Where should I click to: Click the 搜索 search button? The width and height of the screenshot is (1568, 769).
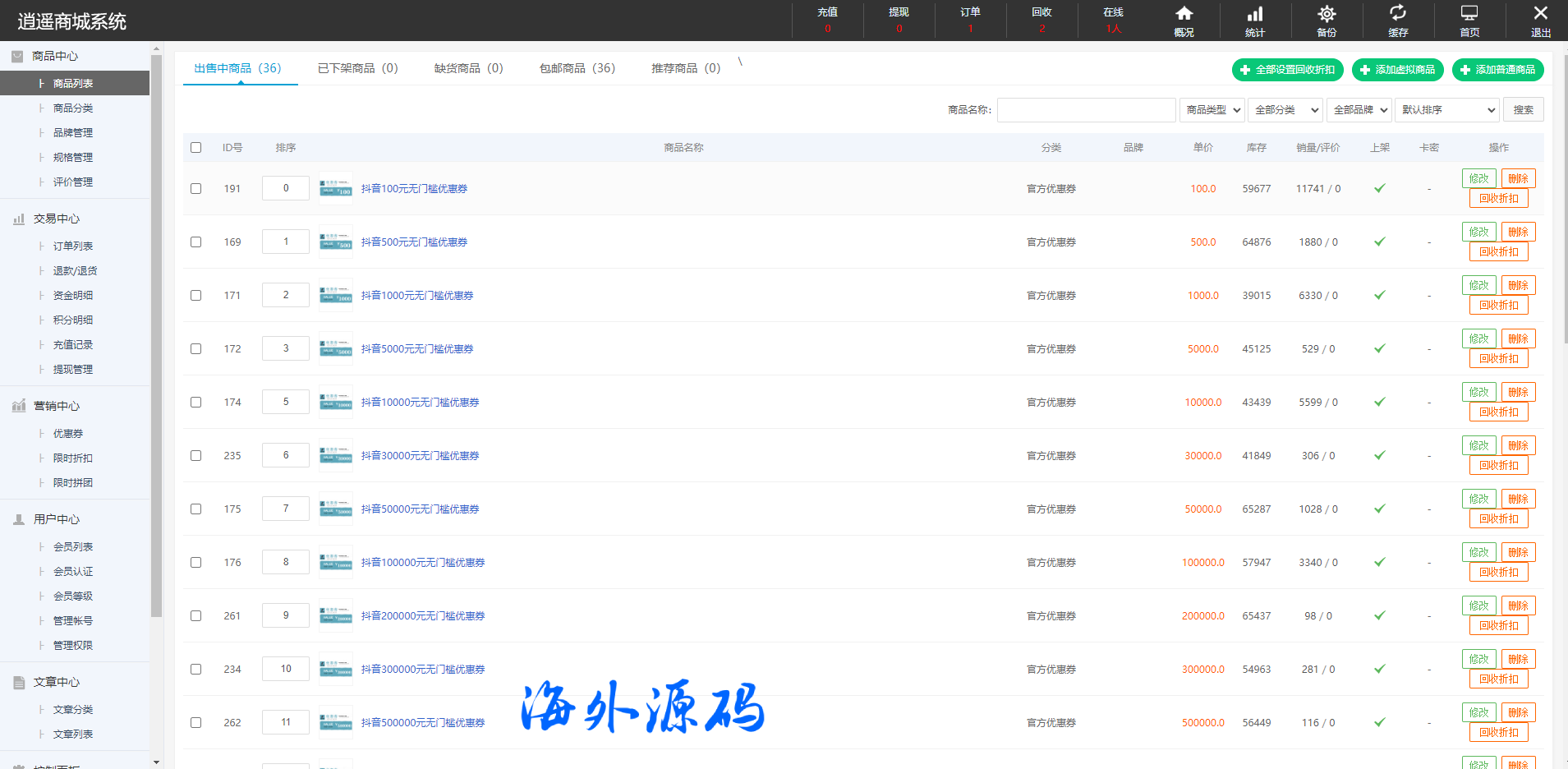point(1523,110)
